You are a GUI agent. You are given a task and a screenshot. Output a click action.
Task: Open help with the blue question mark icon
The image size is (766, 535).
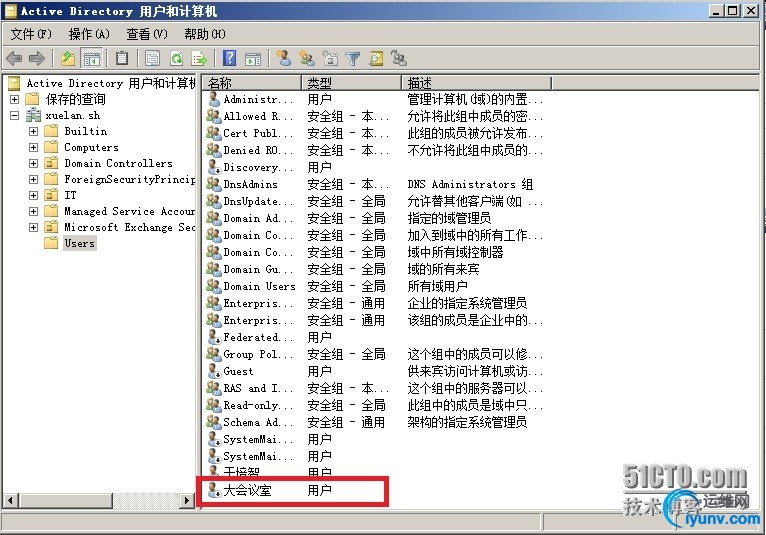click(230, 59)
